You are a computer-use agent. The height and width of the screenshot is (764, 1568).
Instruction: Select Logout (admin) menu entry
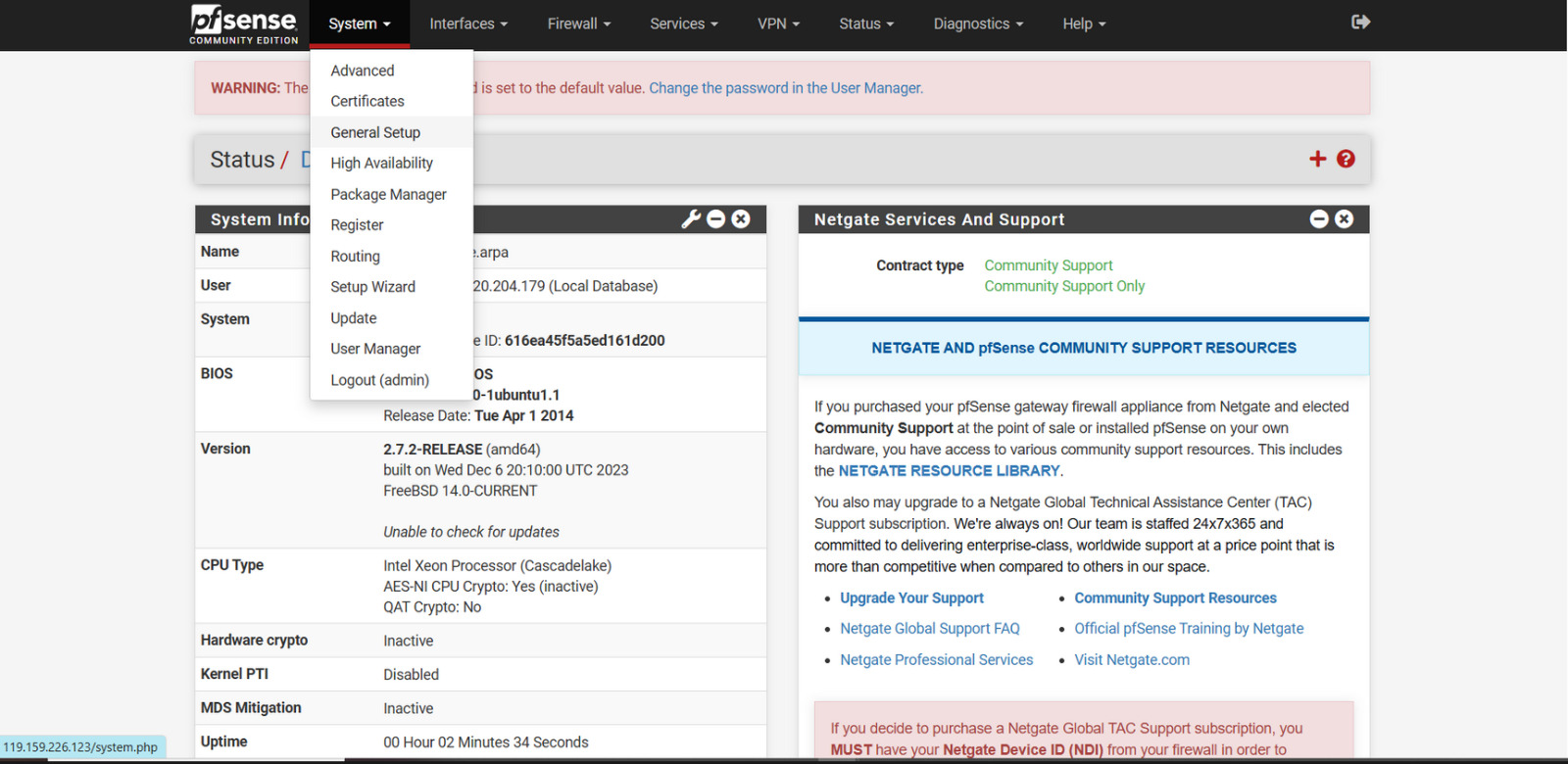click(379, 380)
